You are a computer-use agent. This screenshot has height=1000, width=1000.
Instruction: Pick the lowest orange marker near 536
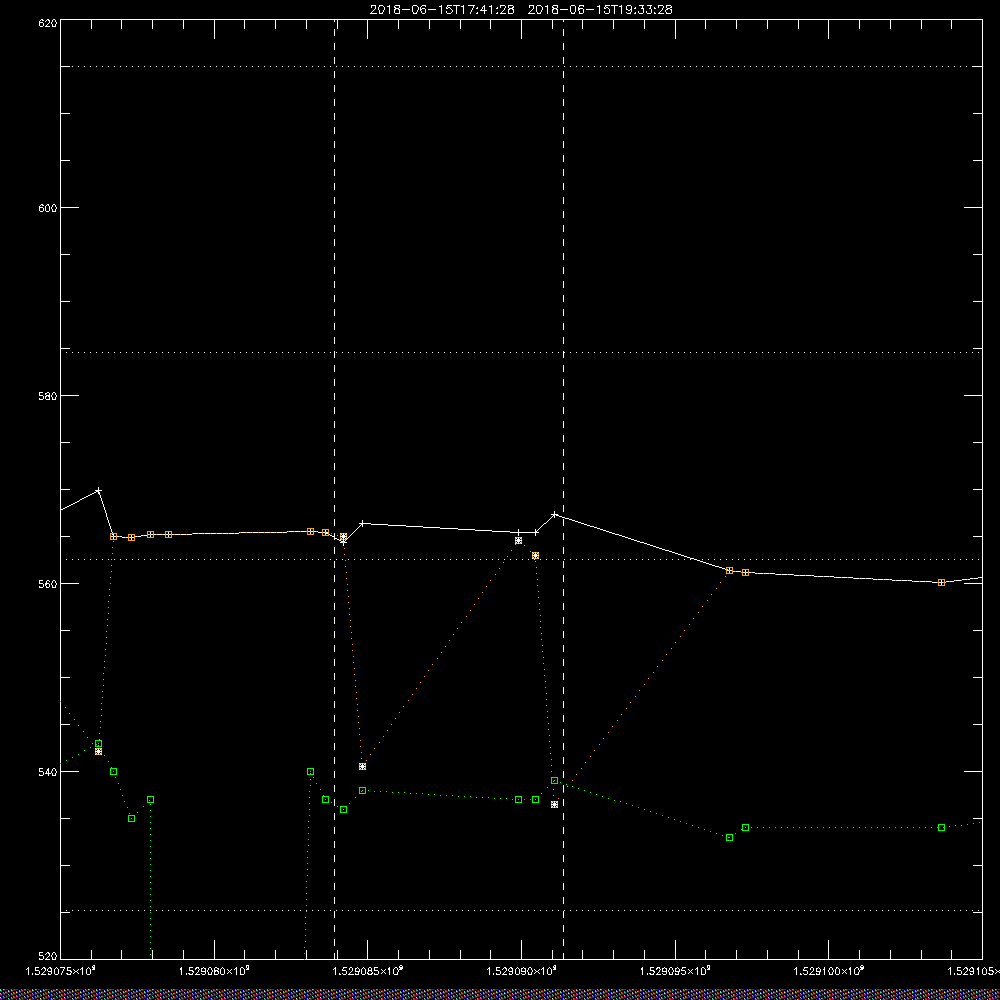554,805
